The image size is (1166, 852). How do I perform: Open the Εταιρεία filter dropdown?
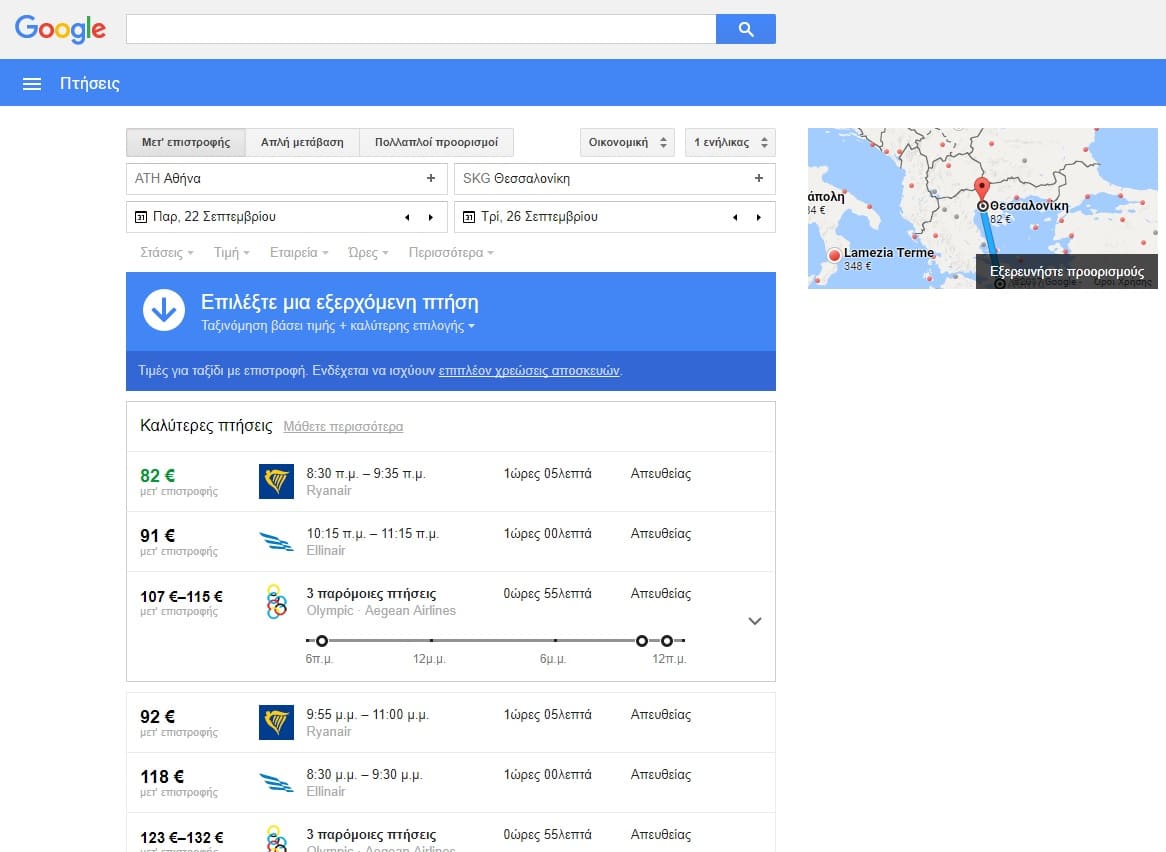click(299, 253)
